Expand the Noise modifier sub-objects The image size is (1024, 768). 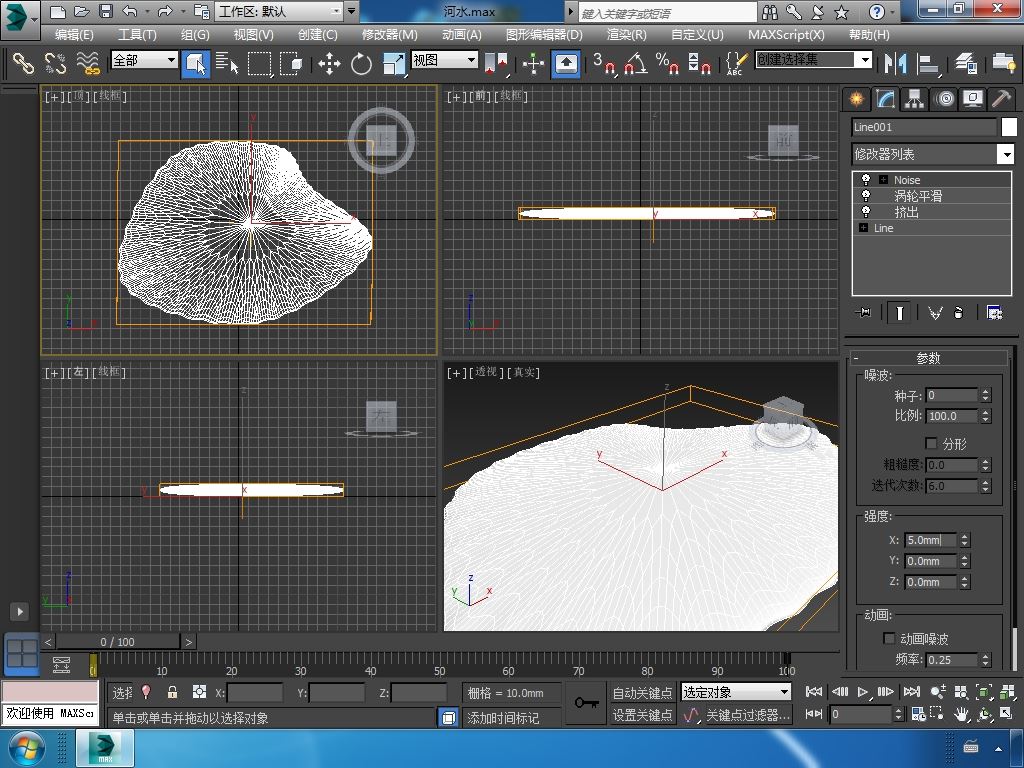[884, 180]
